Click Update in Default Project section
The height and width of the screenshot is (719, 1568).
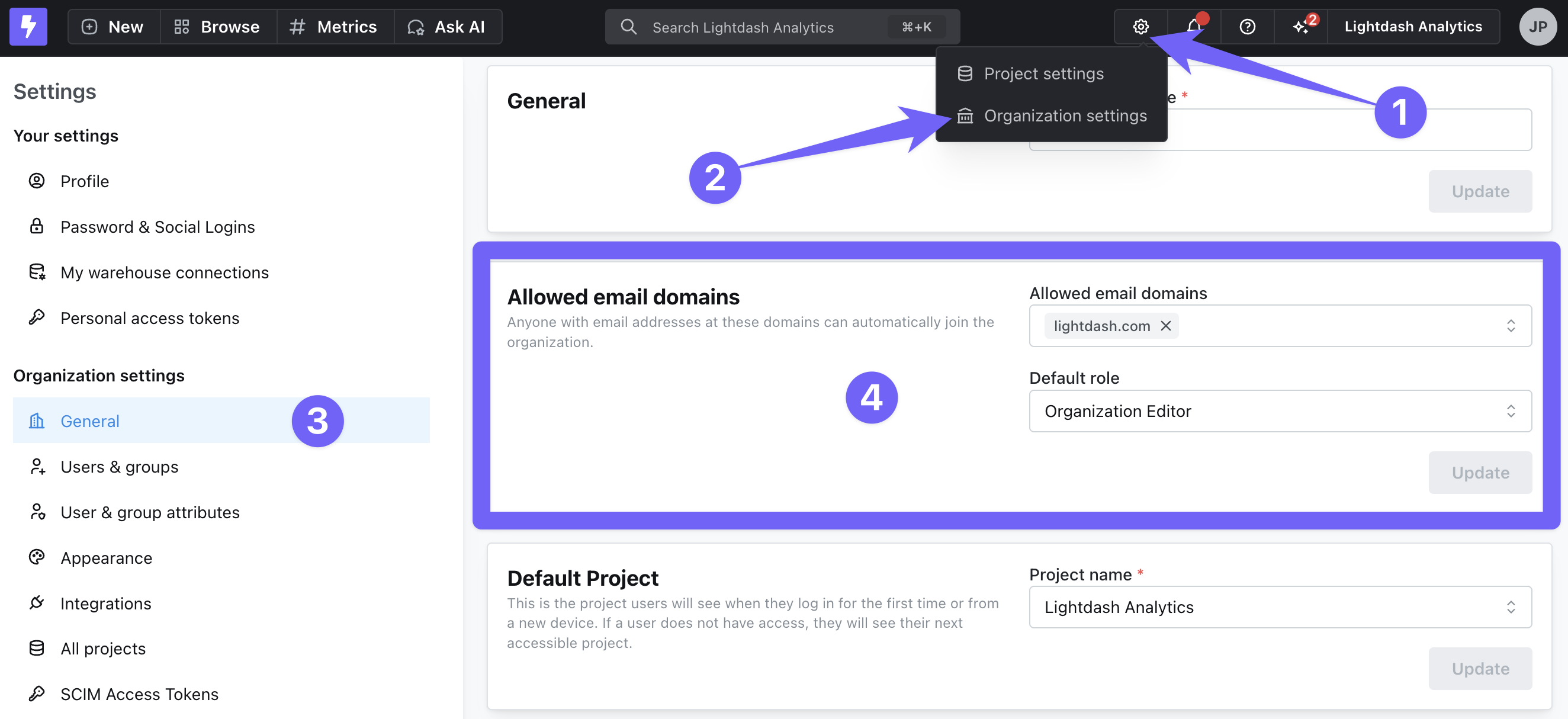1480,669
